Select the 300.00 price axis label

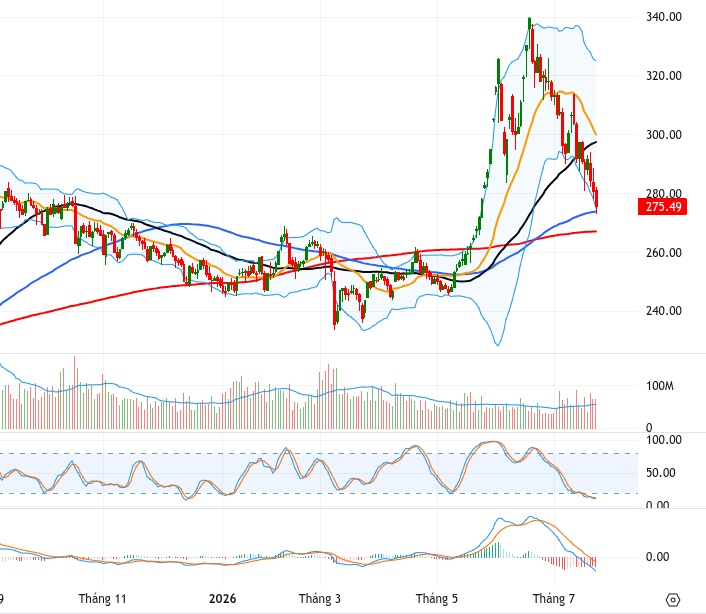coord(664,135)
